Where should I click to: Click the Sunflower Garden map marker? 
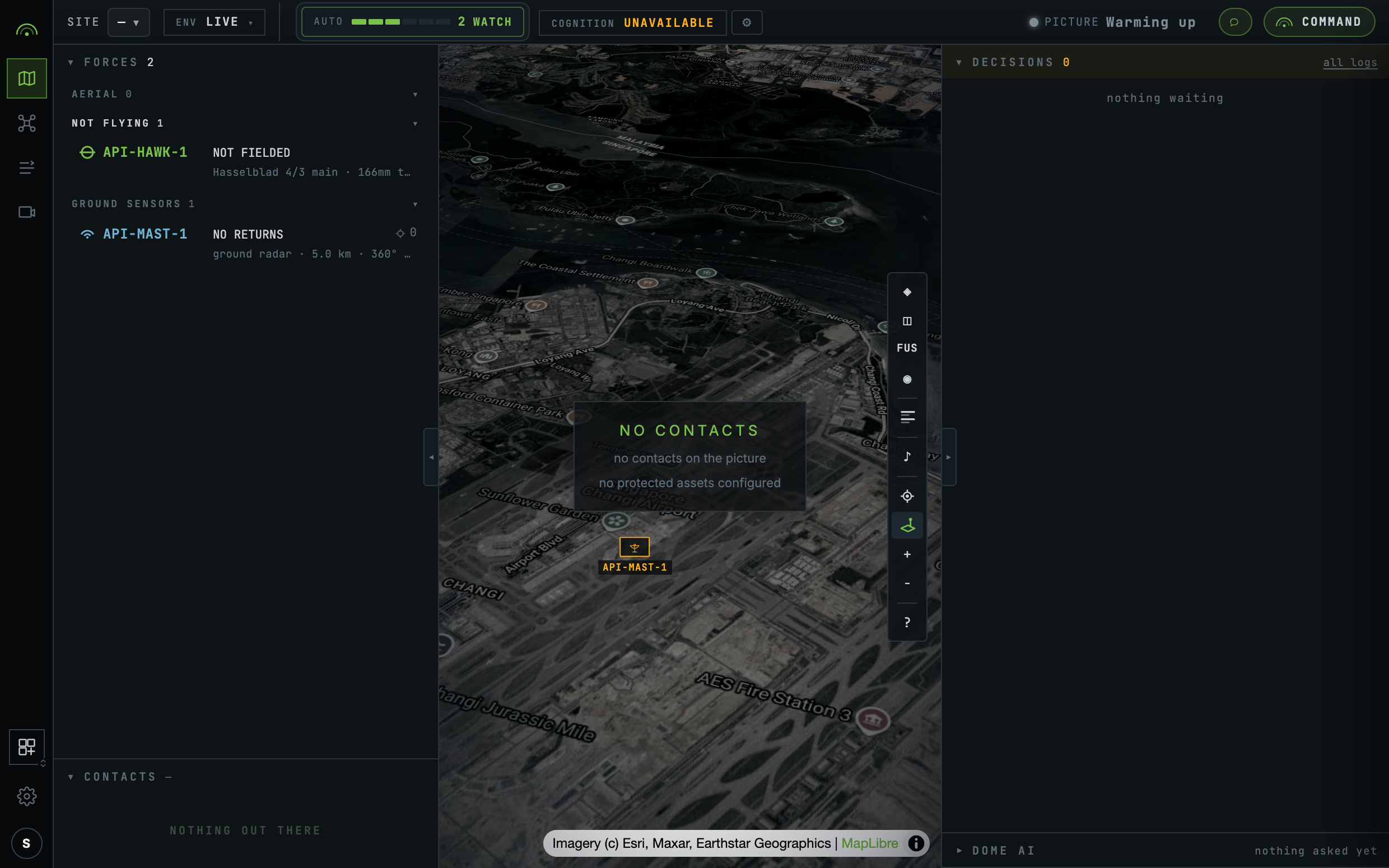[616, 521]
